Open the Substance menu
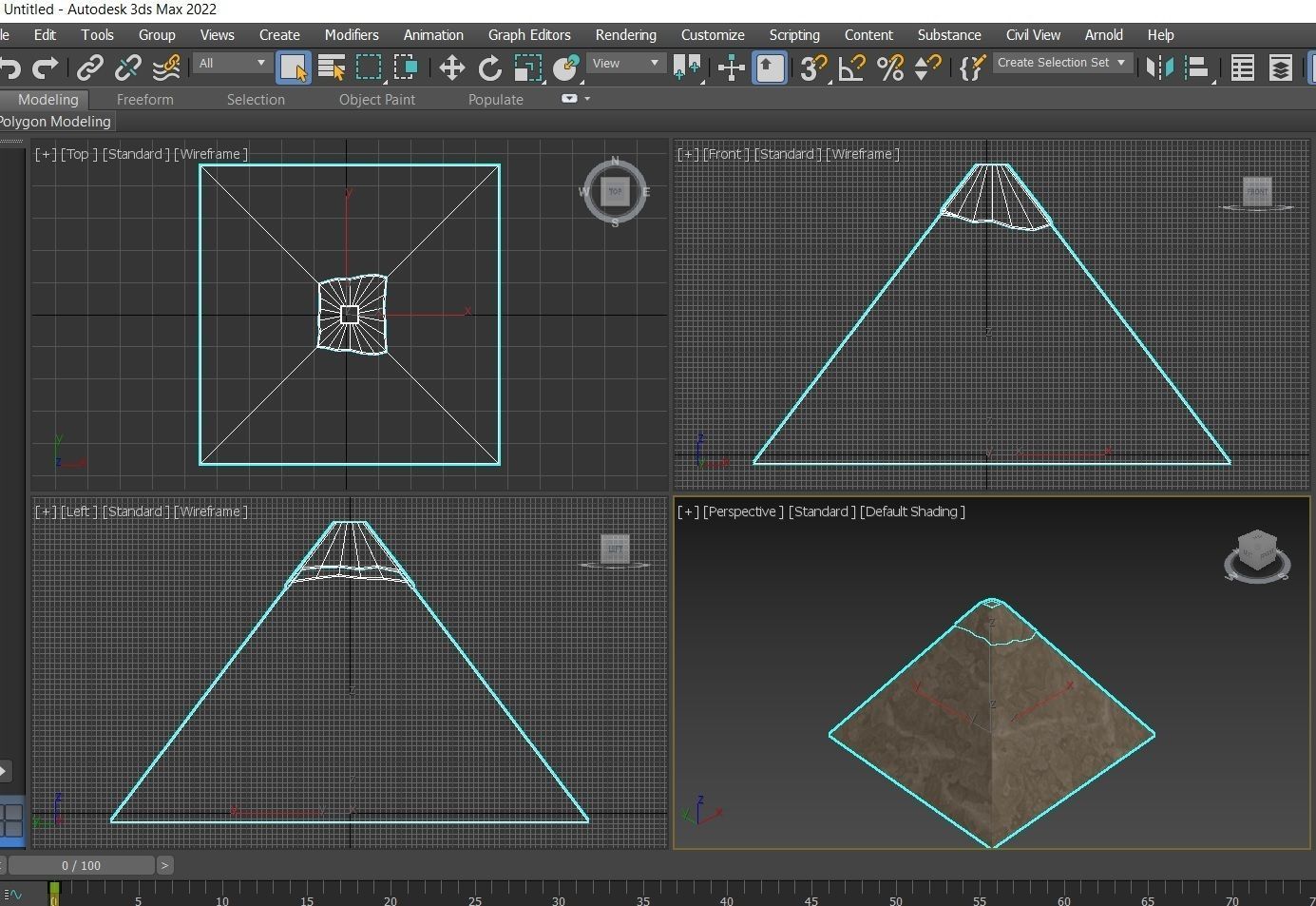 tap(949, 35)
